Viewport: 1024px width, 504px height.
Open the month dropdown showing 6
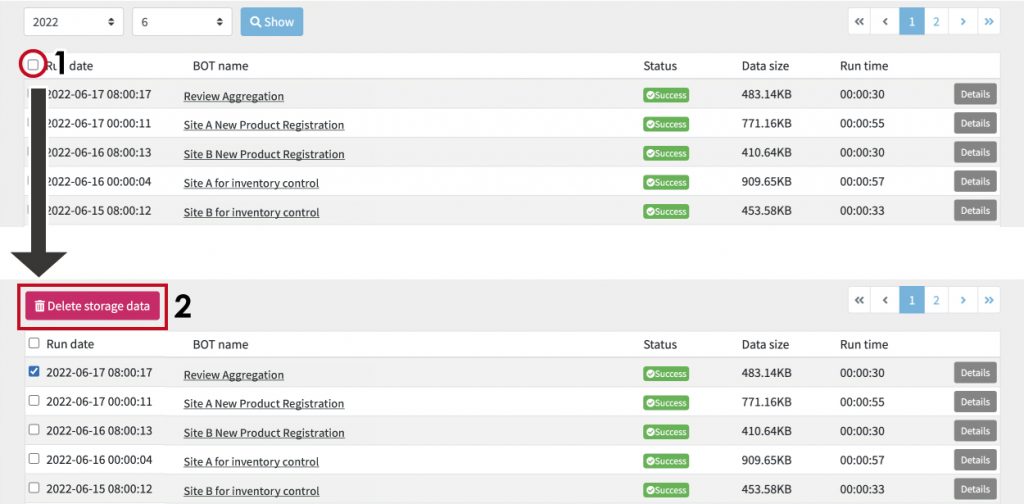click(181, 21)
